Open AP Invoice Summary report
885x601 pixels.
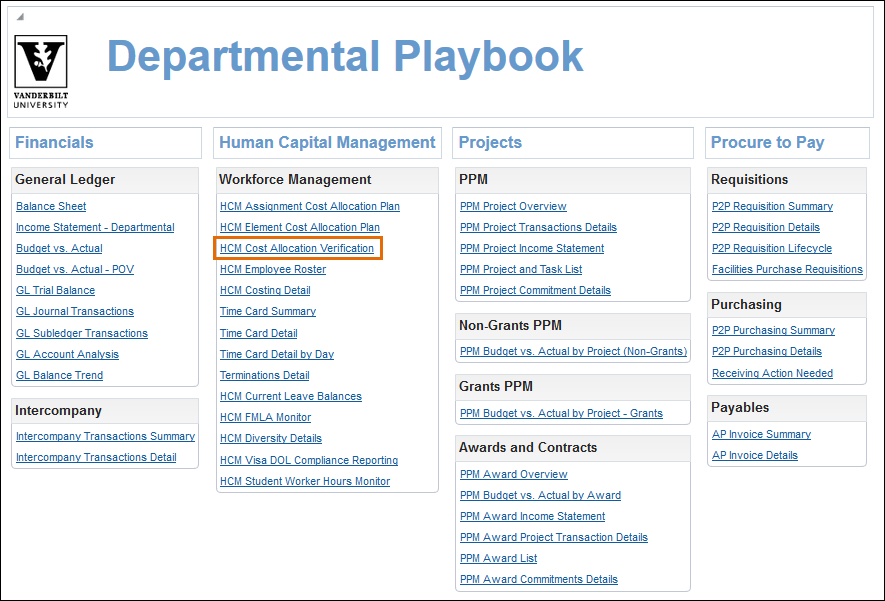(x=761, y=434)
